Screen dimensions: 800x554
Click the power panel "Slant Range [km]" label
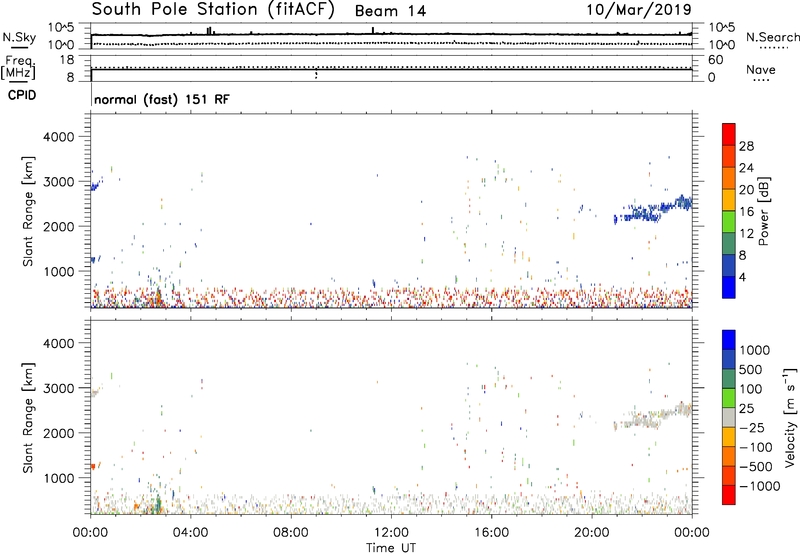coord(28,211)
